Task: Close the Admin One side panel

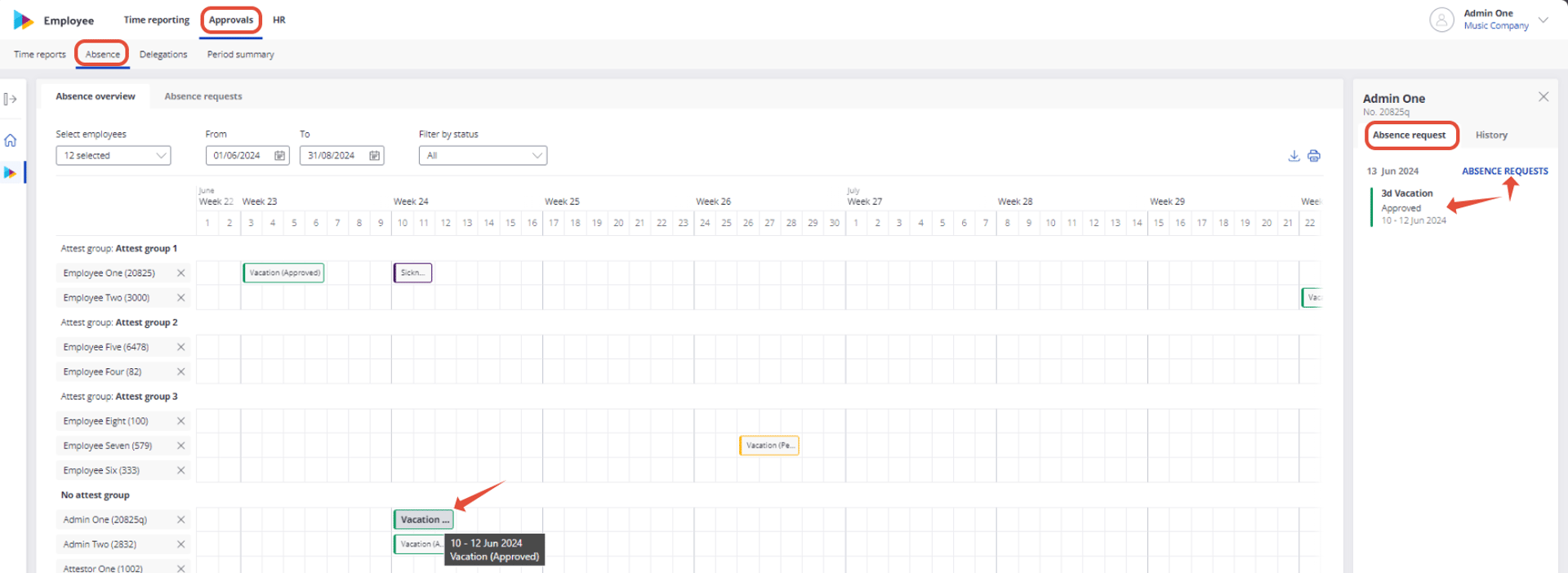Action: [1543, 96]
